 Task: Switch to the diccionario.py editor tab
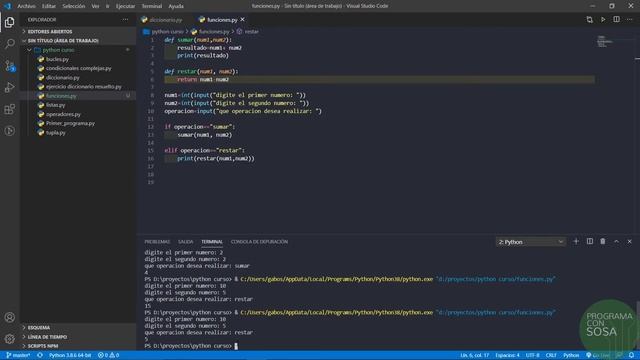point(166,20)
